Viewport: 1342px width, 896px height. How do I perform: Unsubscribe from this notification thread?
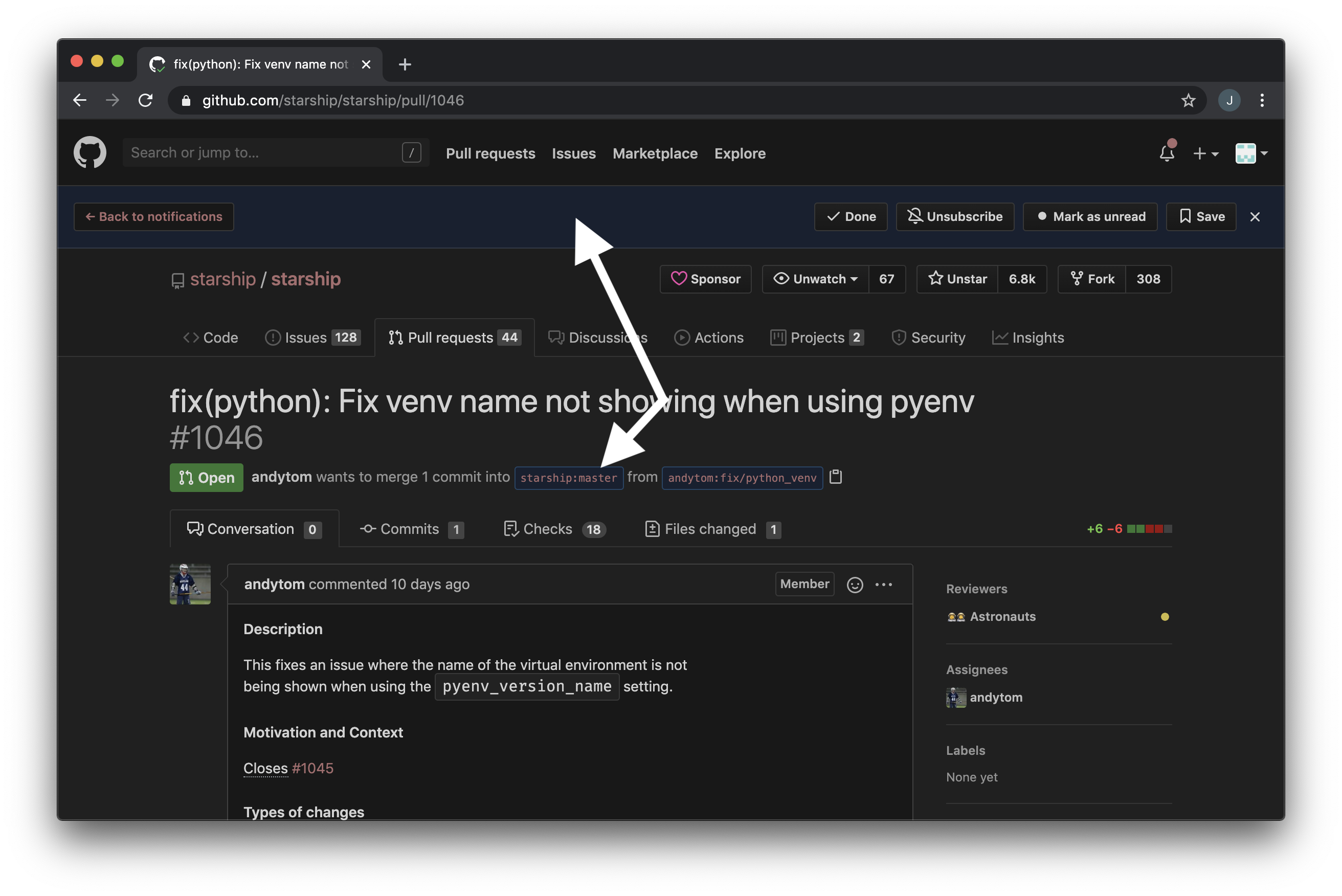955,216
